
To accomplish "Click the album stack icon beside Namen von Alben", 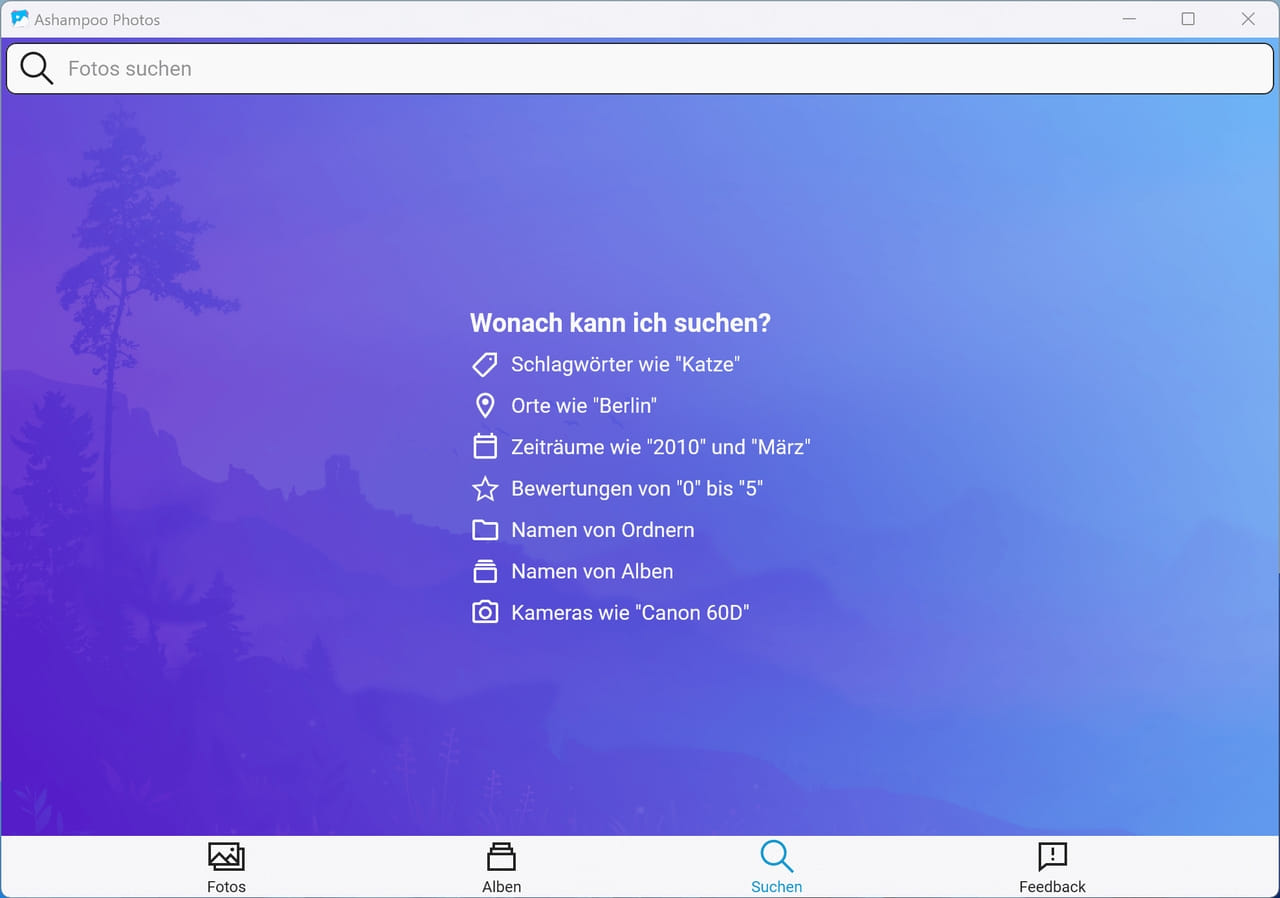I will coord(485,571).
